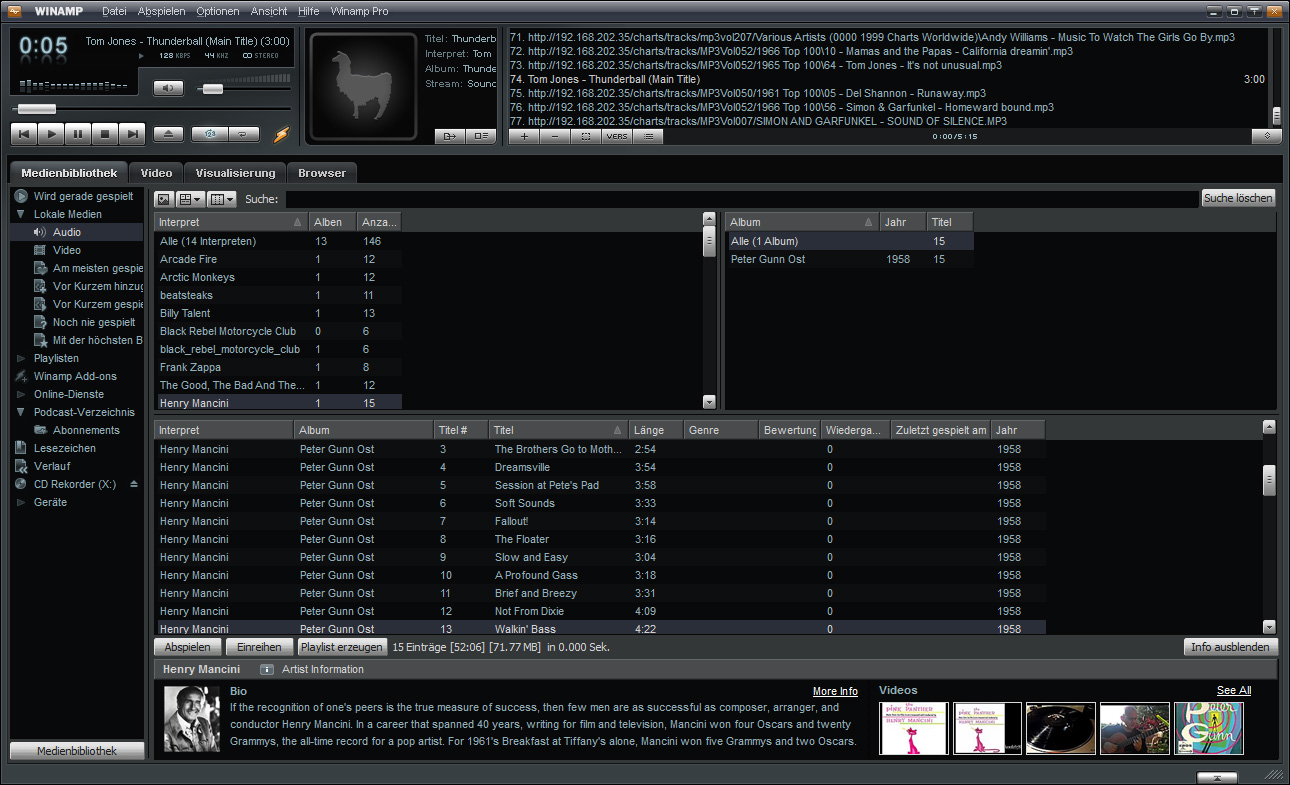This screenshot has height=785, width=1290.
Task: Collapse the Podcast-Verzeichnis node
Action: pos(20,412)
